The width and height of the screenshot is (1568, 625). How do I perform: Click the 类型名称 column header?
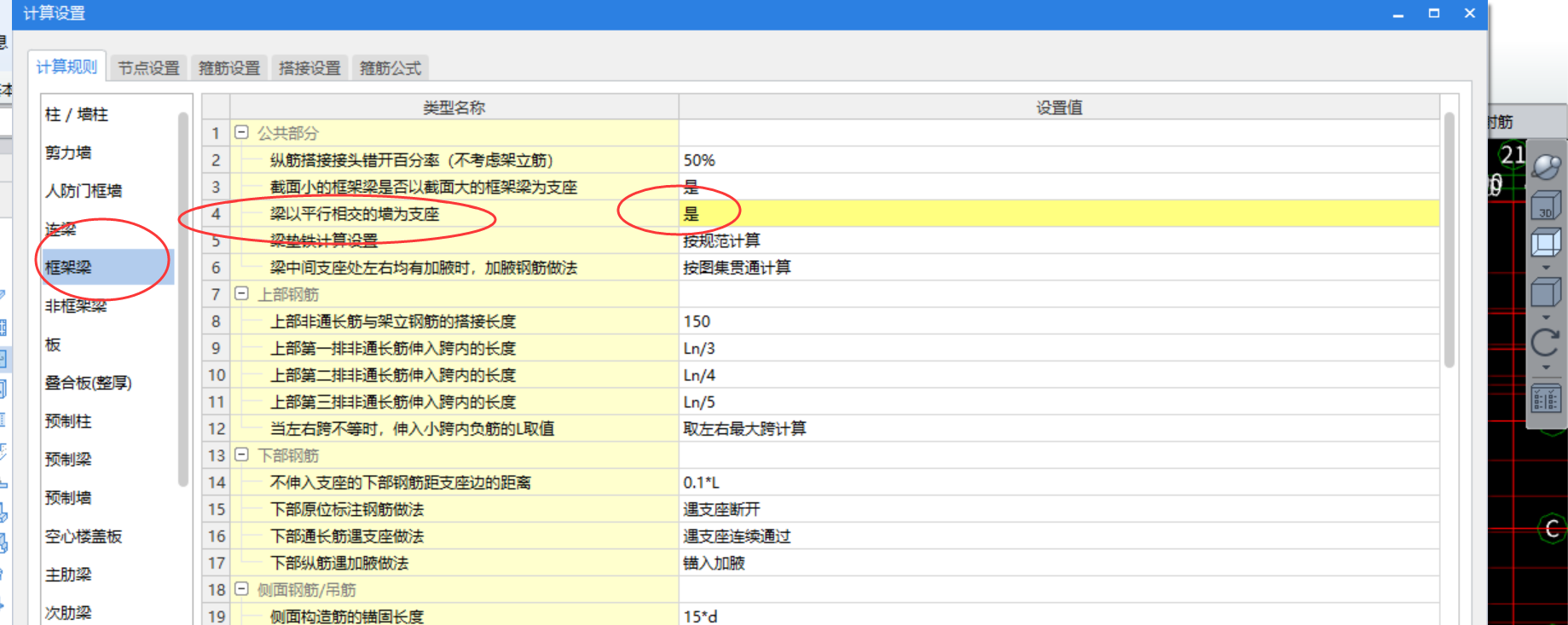[454, 107]
